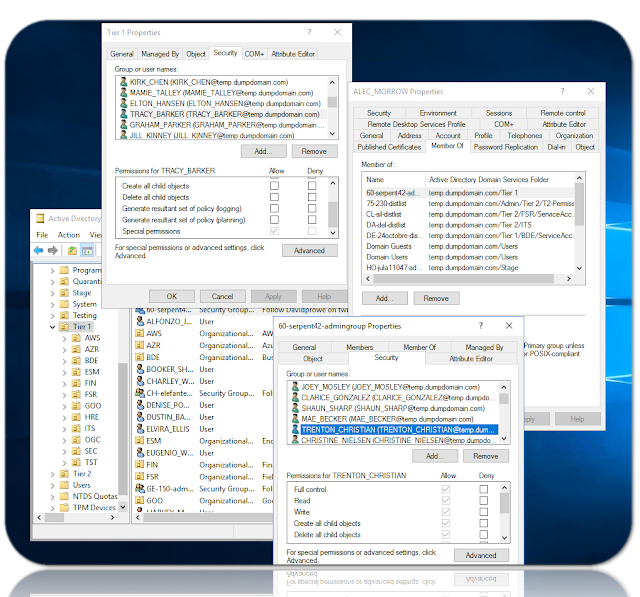Click OK in Tier 1 Properties

click(x=172, y=296)
